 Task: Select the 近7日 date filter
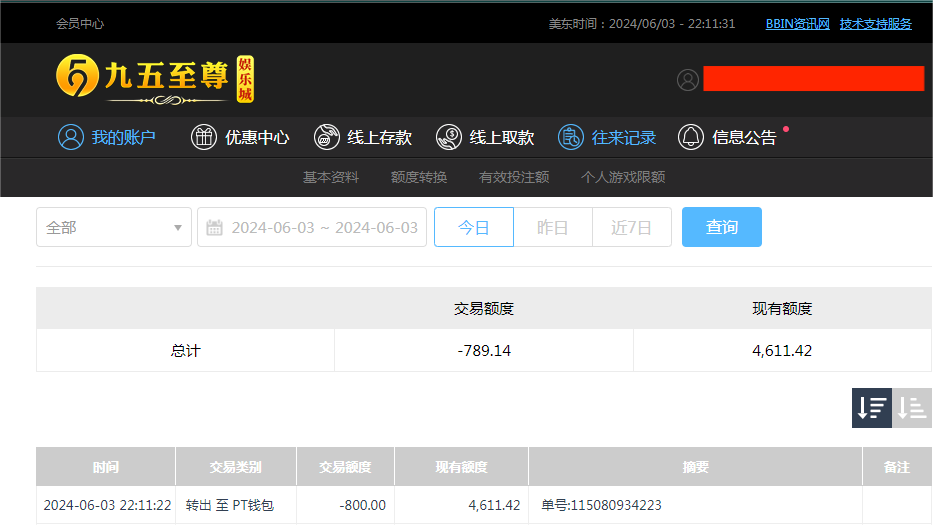point(632,227)
